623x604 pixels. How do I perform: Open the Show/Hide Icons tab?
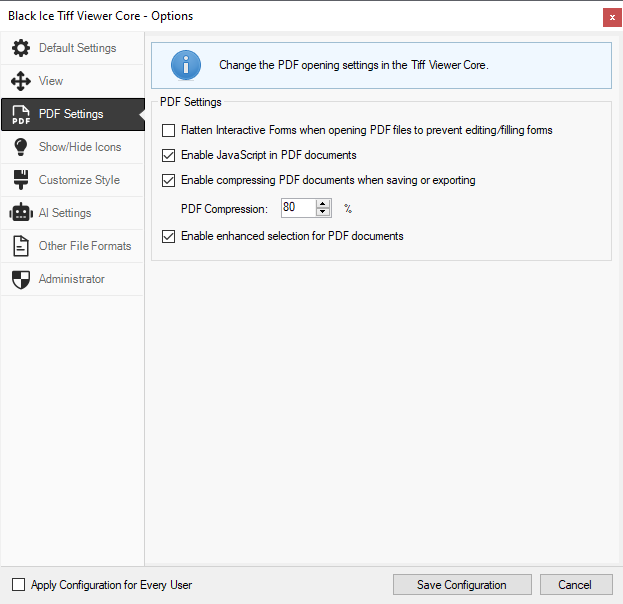[73, 147]
